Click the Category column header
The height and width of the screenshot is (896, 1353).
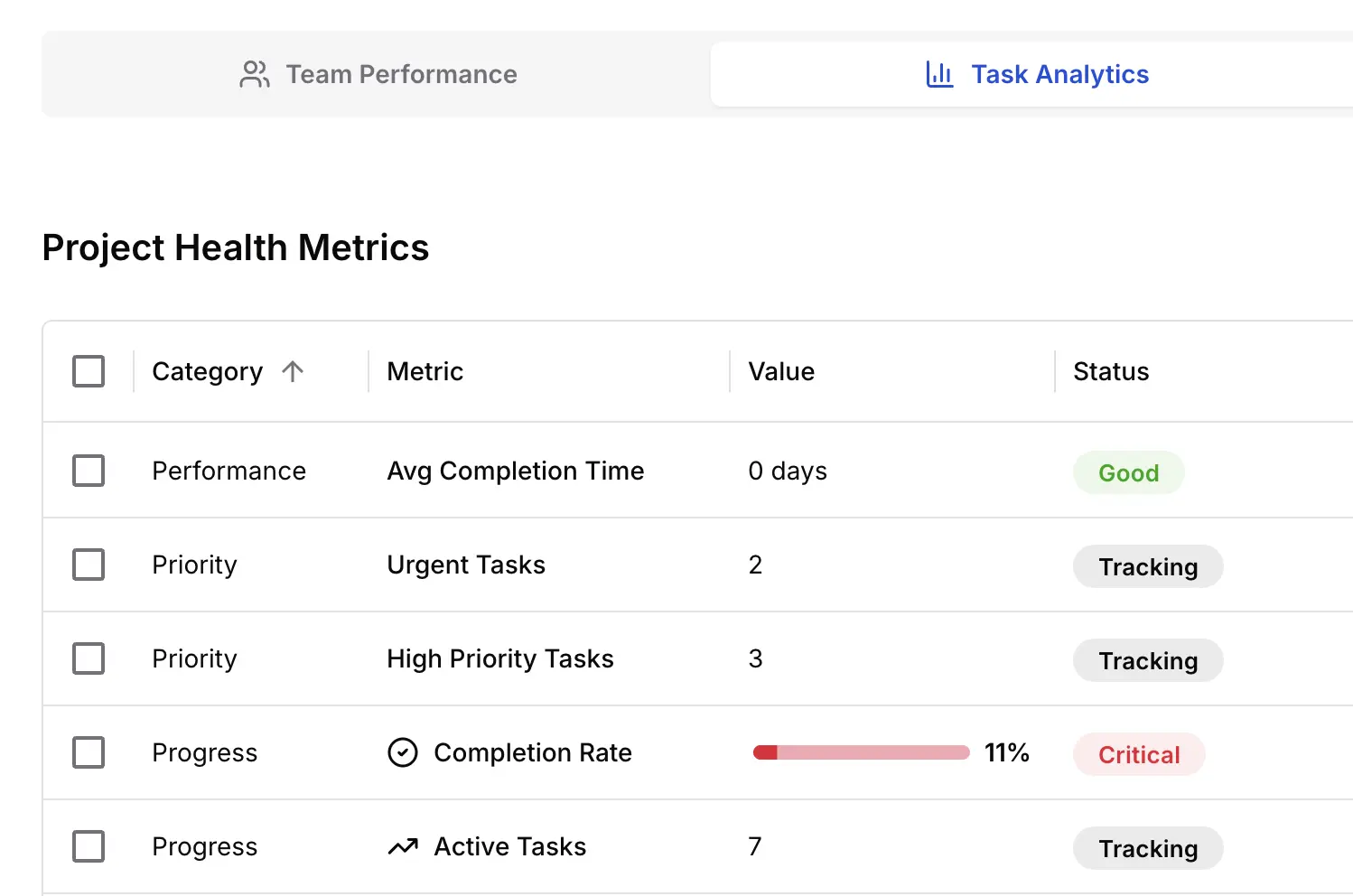(x=207, y=371)
